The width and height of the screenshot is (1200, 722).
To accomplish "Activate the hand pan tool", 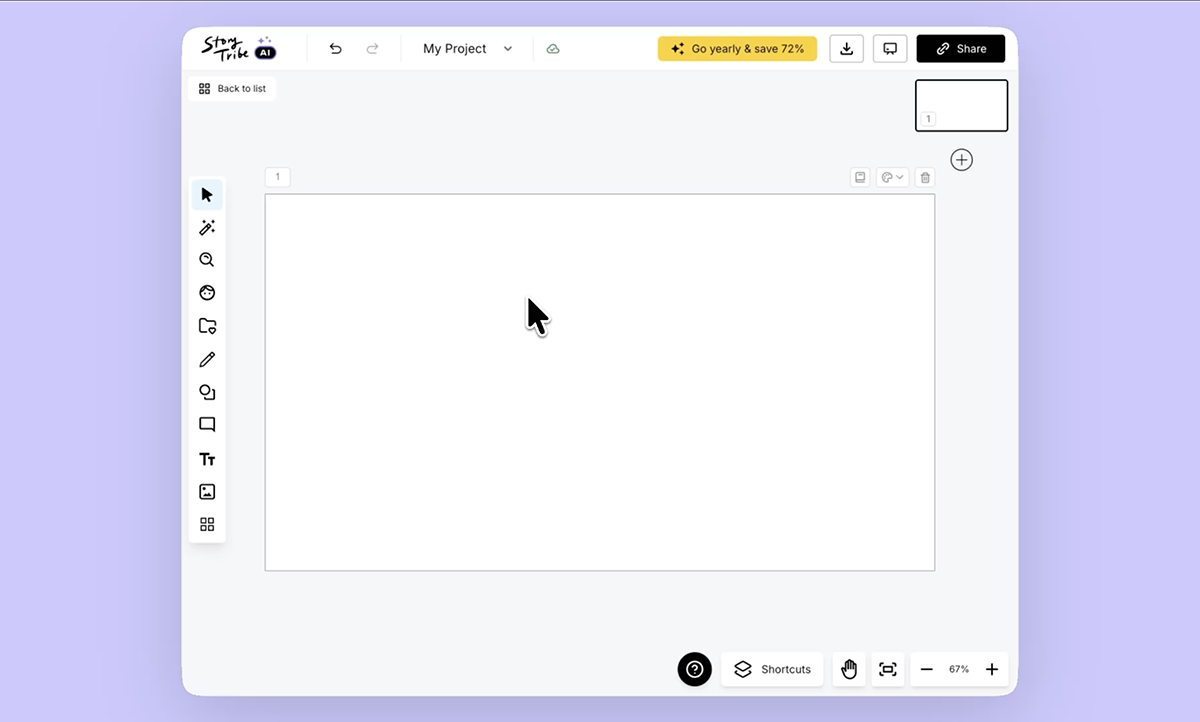I will (849, 669).
